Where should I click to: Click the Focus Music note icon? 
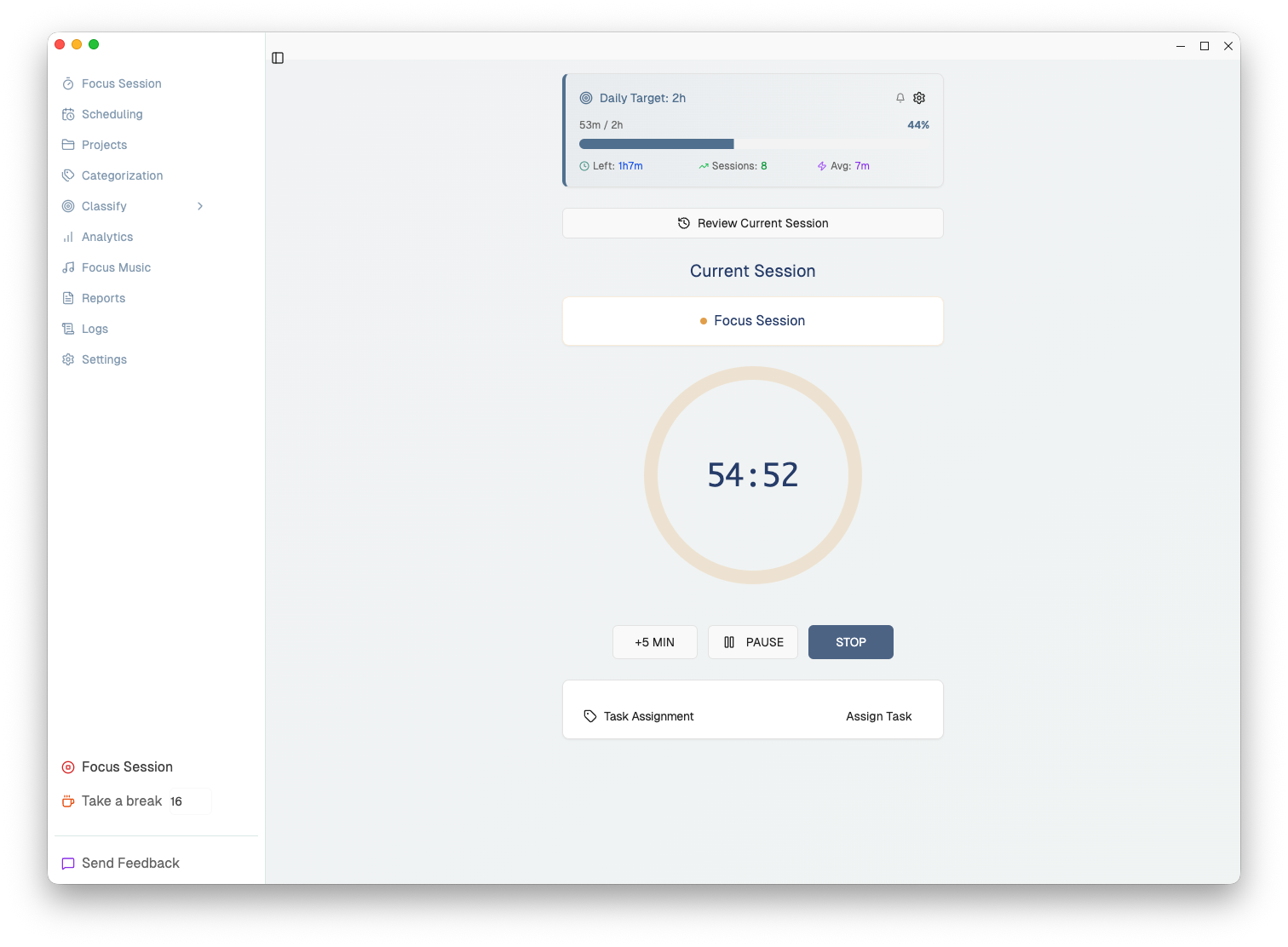pos(68,267)
